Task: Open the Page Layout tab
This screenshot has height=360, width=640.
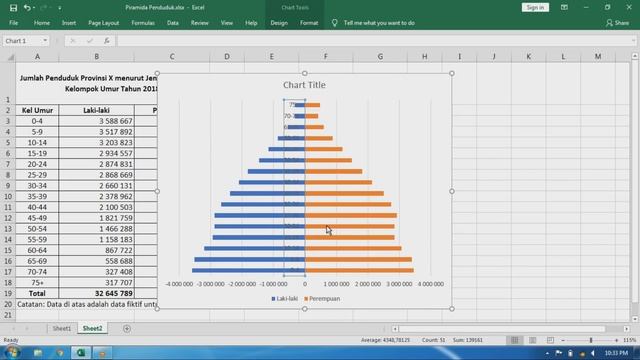Action: 104,23
